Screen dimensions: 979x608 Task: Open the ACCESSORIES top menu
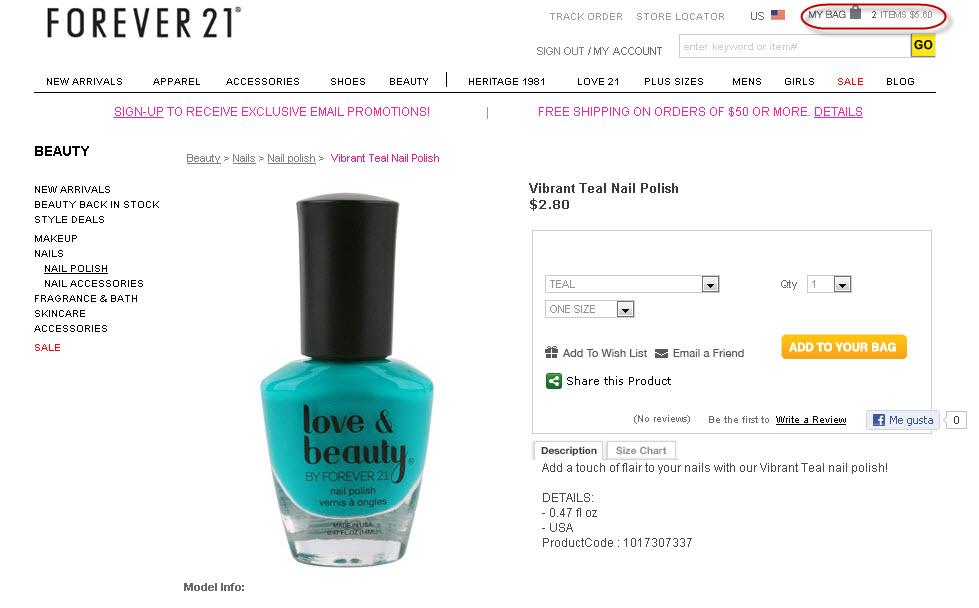pos(262,82)
